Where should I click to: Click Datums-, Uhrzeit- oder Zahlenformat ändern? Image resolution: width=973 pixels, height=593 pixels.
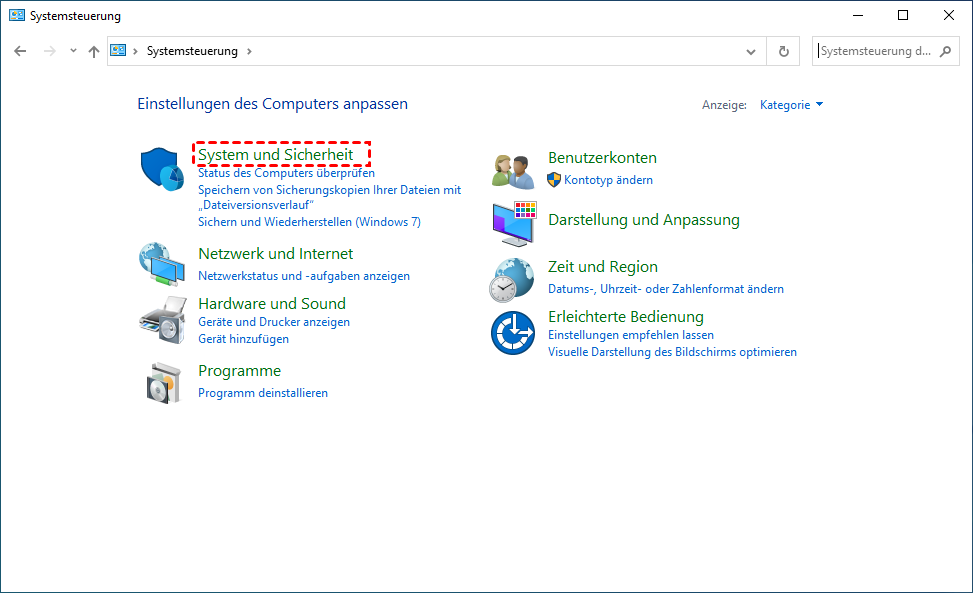click(666, 289)
